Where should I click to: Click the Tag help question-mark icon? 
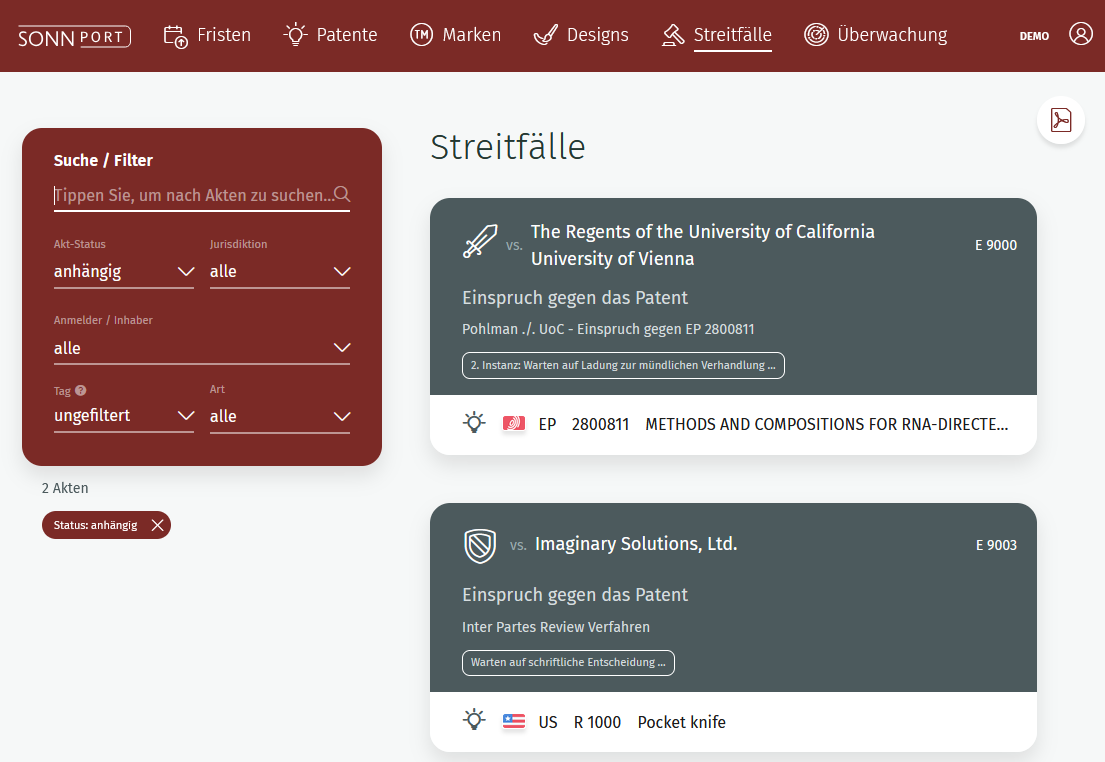(80, 391)
